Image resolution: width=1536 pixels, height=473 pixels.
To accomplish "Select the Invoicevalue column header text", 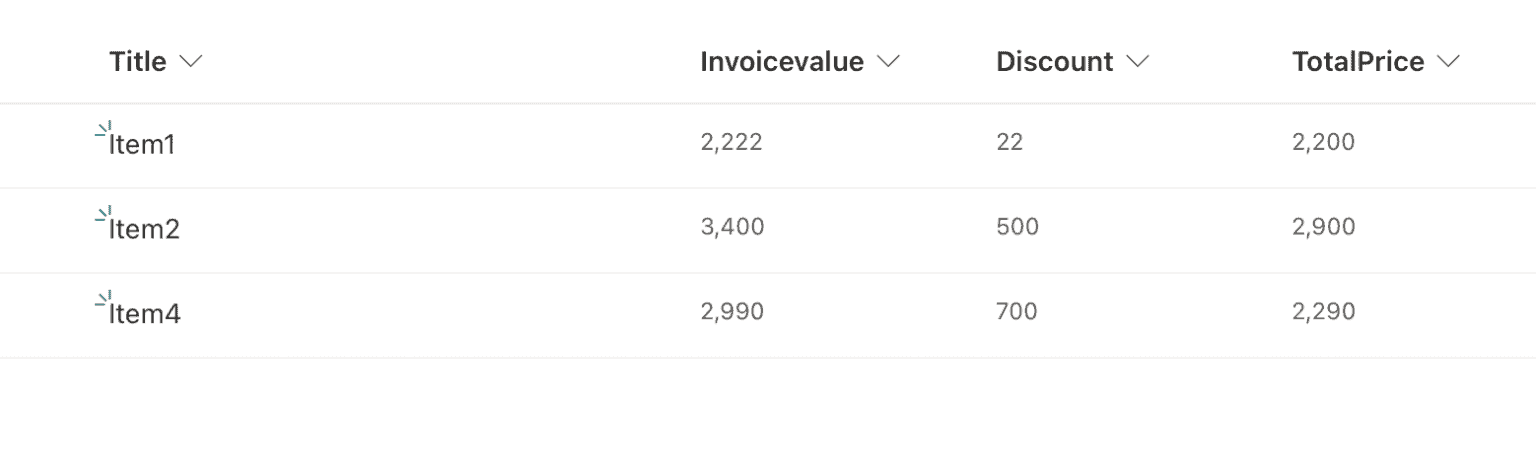I will [782, 62].
